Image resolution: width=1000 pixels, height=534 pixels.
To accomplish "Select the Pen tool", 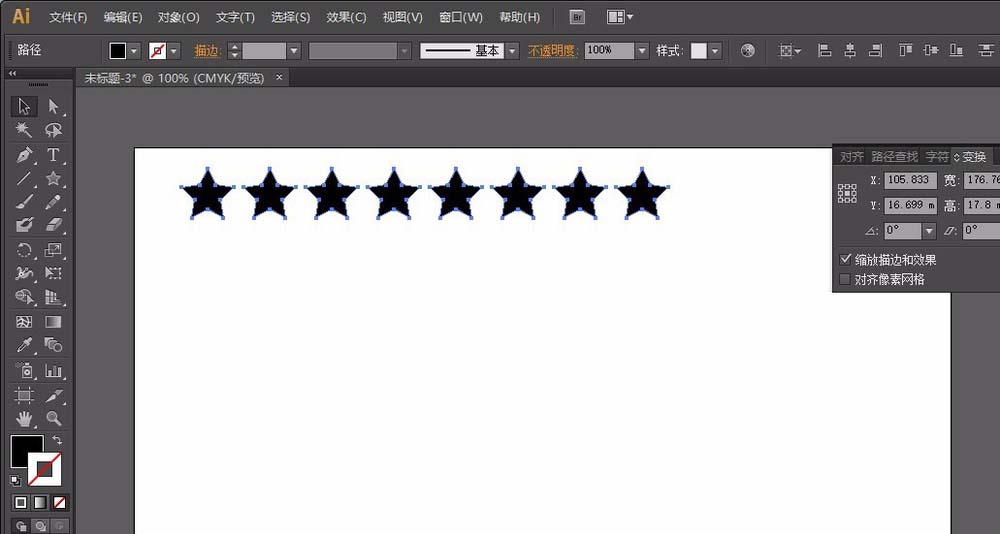I will pos(24,154).
